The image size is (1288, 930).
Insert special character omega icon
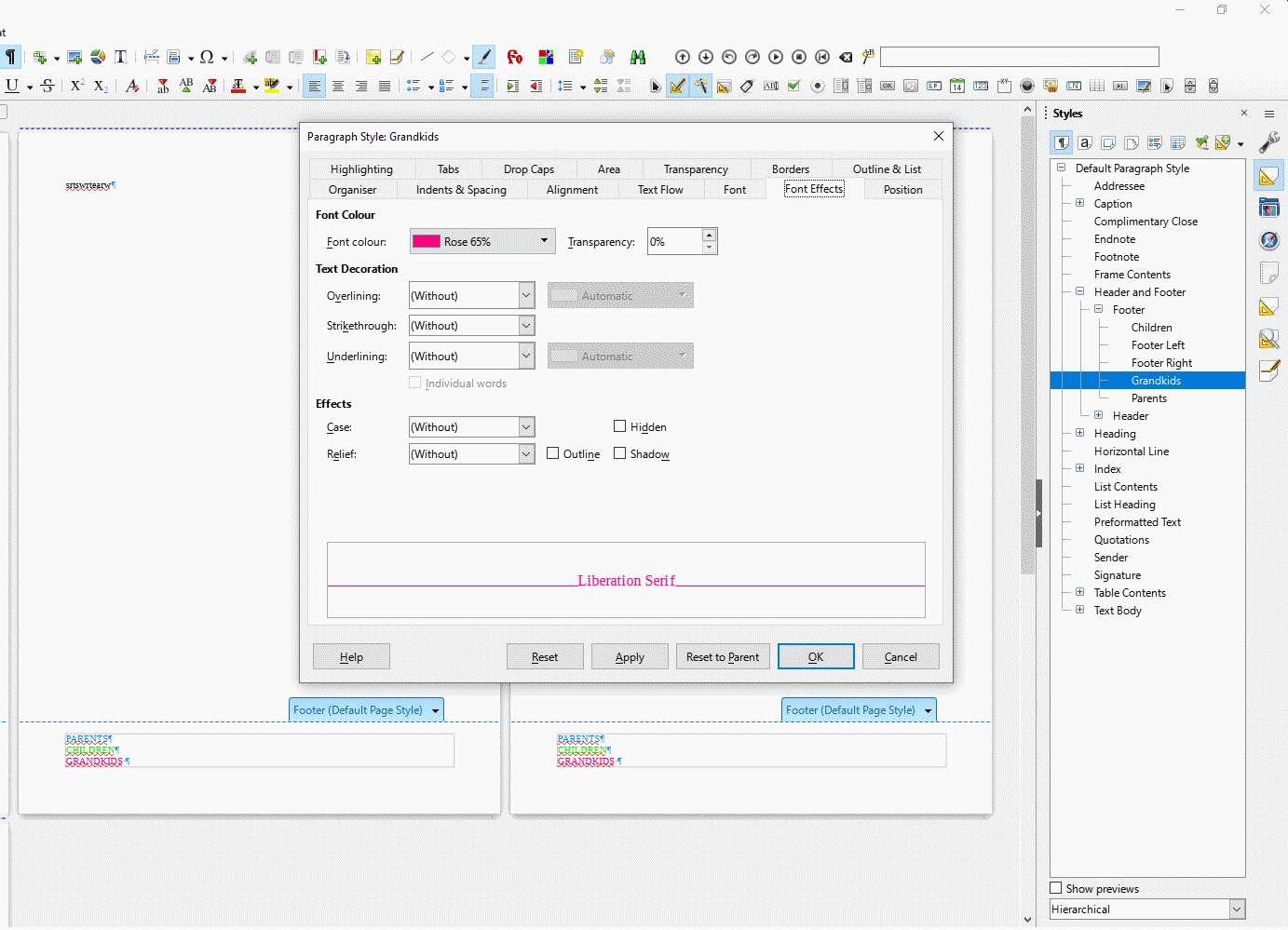tap(207, 57)
